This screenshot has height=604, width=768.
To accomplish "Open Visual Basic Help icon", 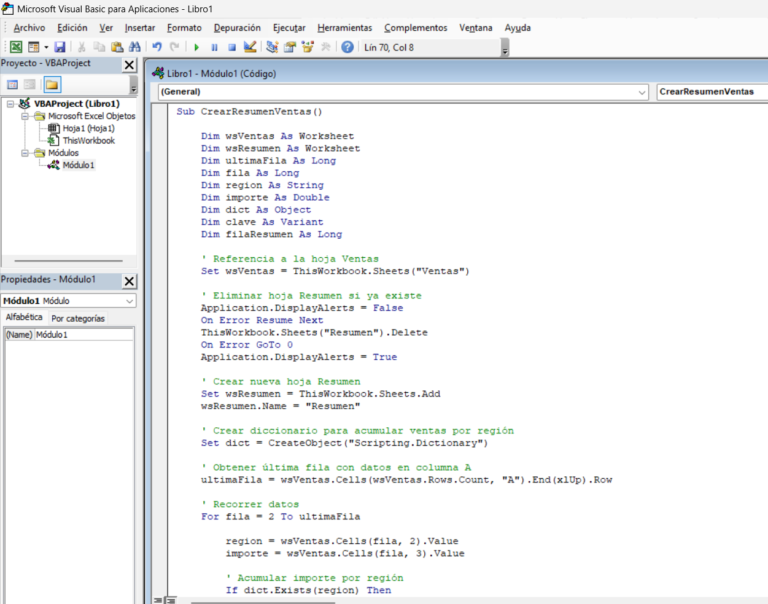I will [347, 47].
